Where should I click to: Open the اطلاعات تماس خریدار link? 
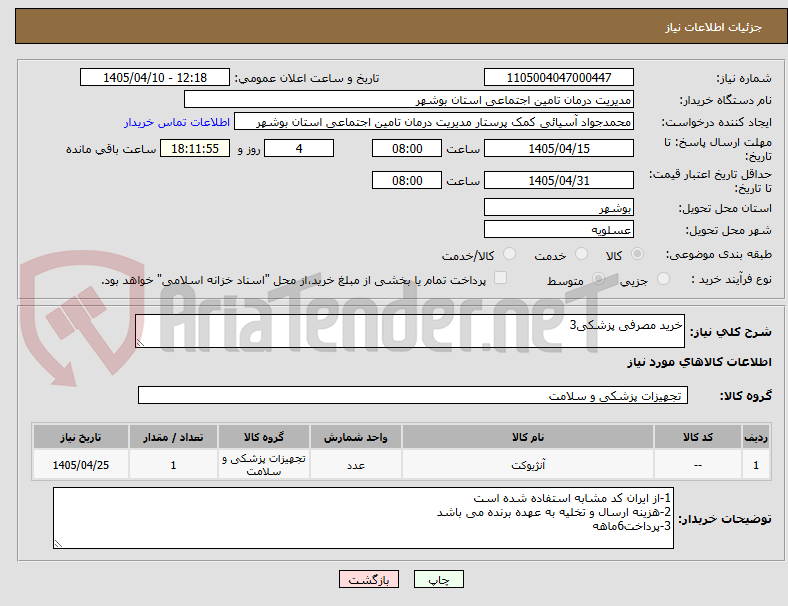177,122
